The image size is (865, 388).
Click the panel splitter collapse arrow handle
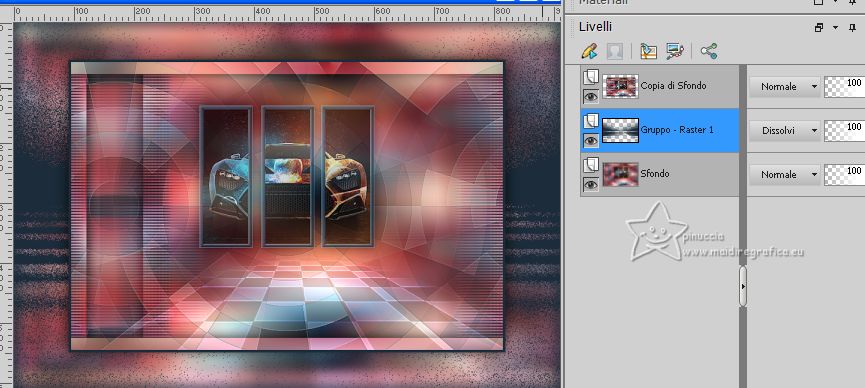[x=743, y=286]
